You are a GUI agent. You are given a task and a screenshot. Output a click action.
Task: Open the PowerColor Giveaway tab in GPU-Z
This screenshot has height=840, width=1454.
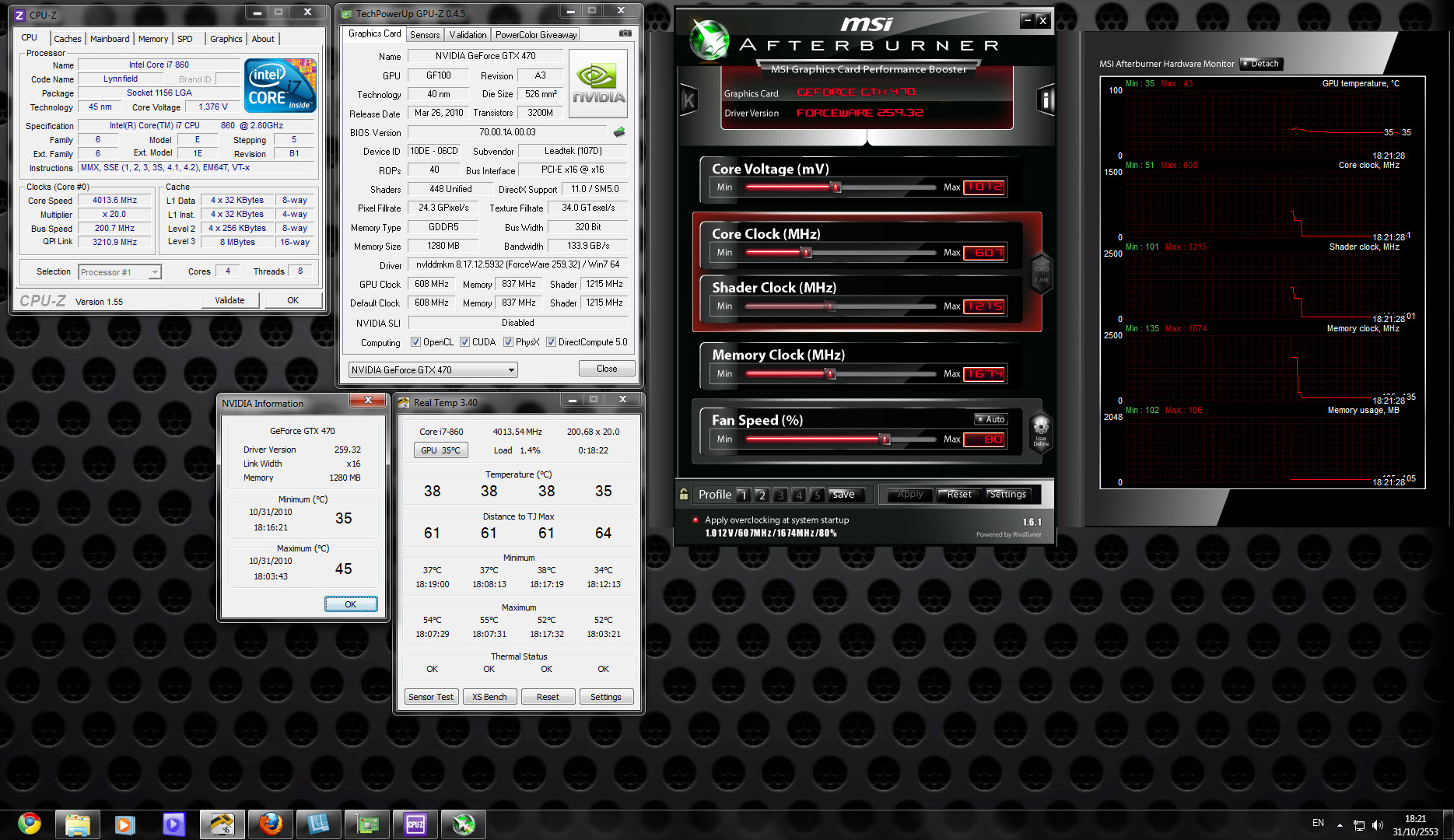(x=536, y=35)
